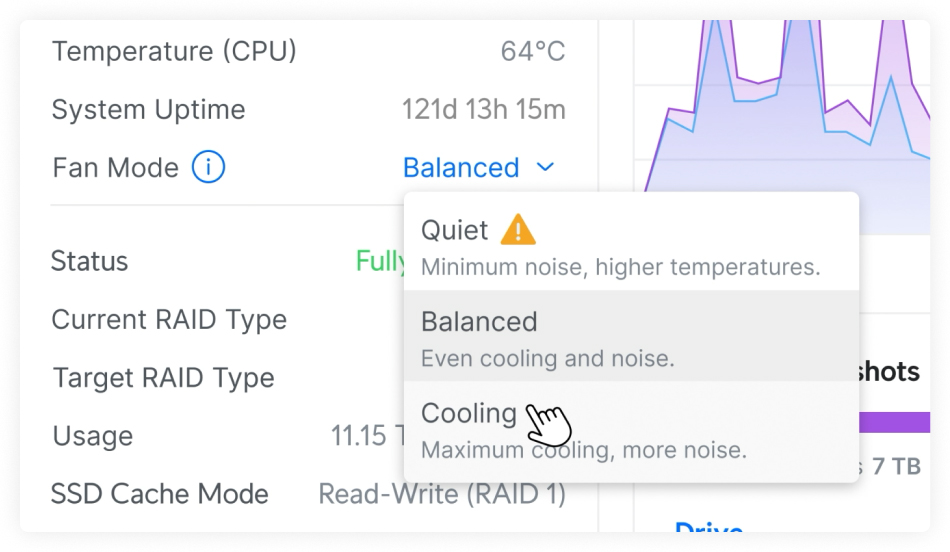This screenshot has width=950, height=552.
Task: Click the Temperature (CPU) label
Action: [174, 51]
